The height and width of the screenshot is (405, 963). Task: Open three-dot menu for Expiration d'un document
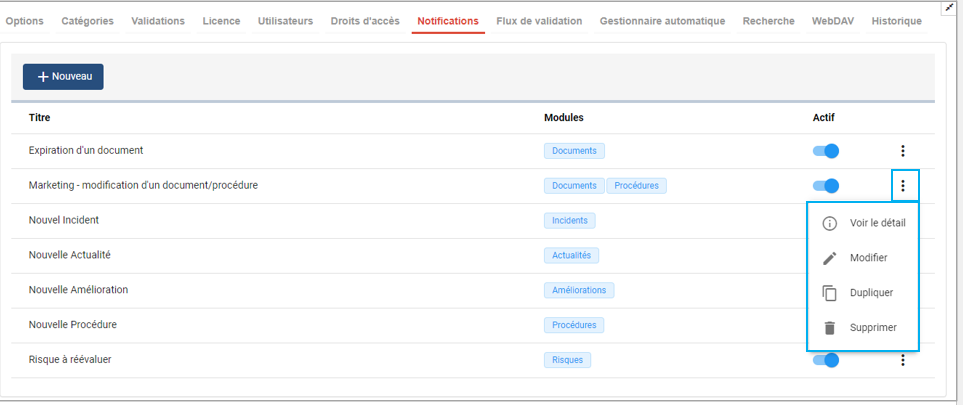tap(902, 151)
